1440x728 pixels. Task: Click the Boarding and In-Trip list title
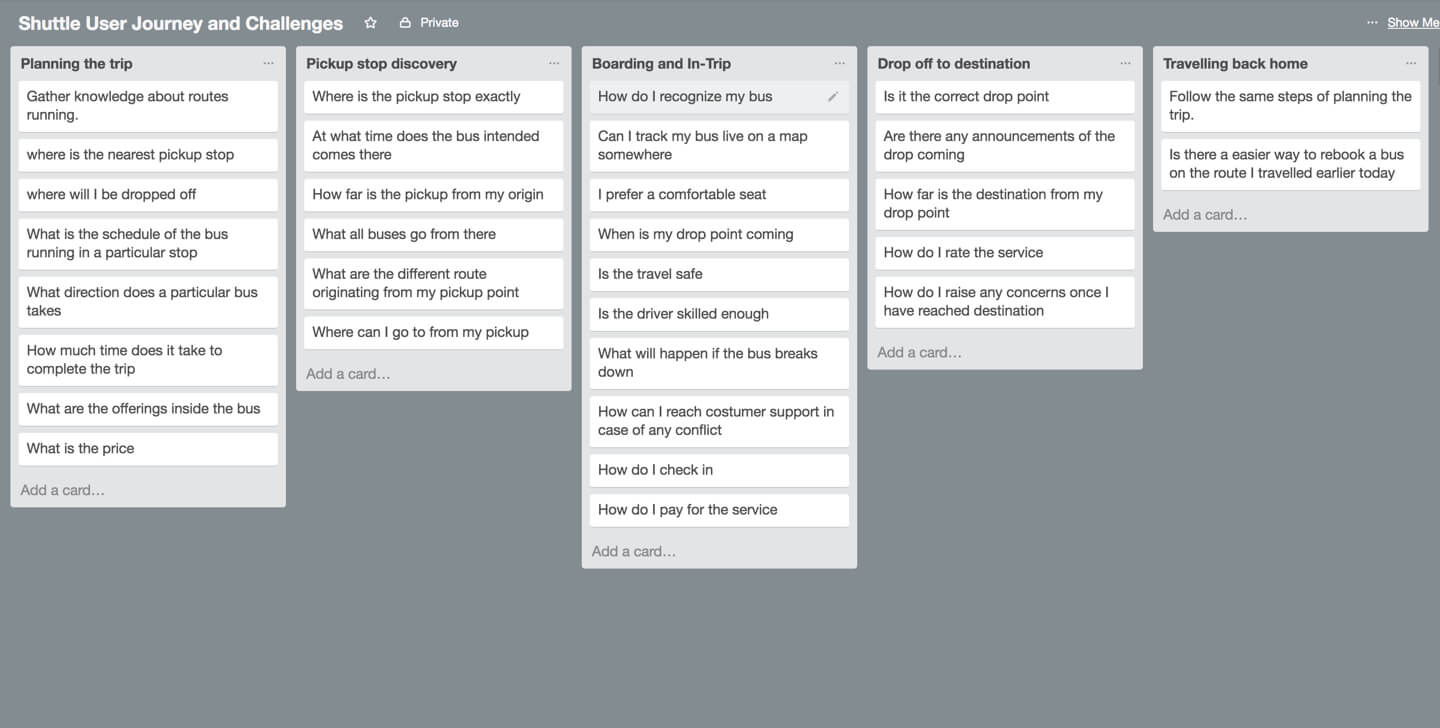tap(661, 63)
